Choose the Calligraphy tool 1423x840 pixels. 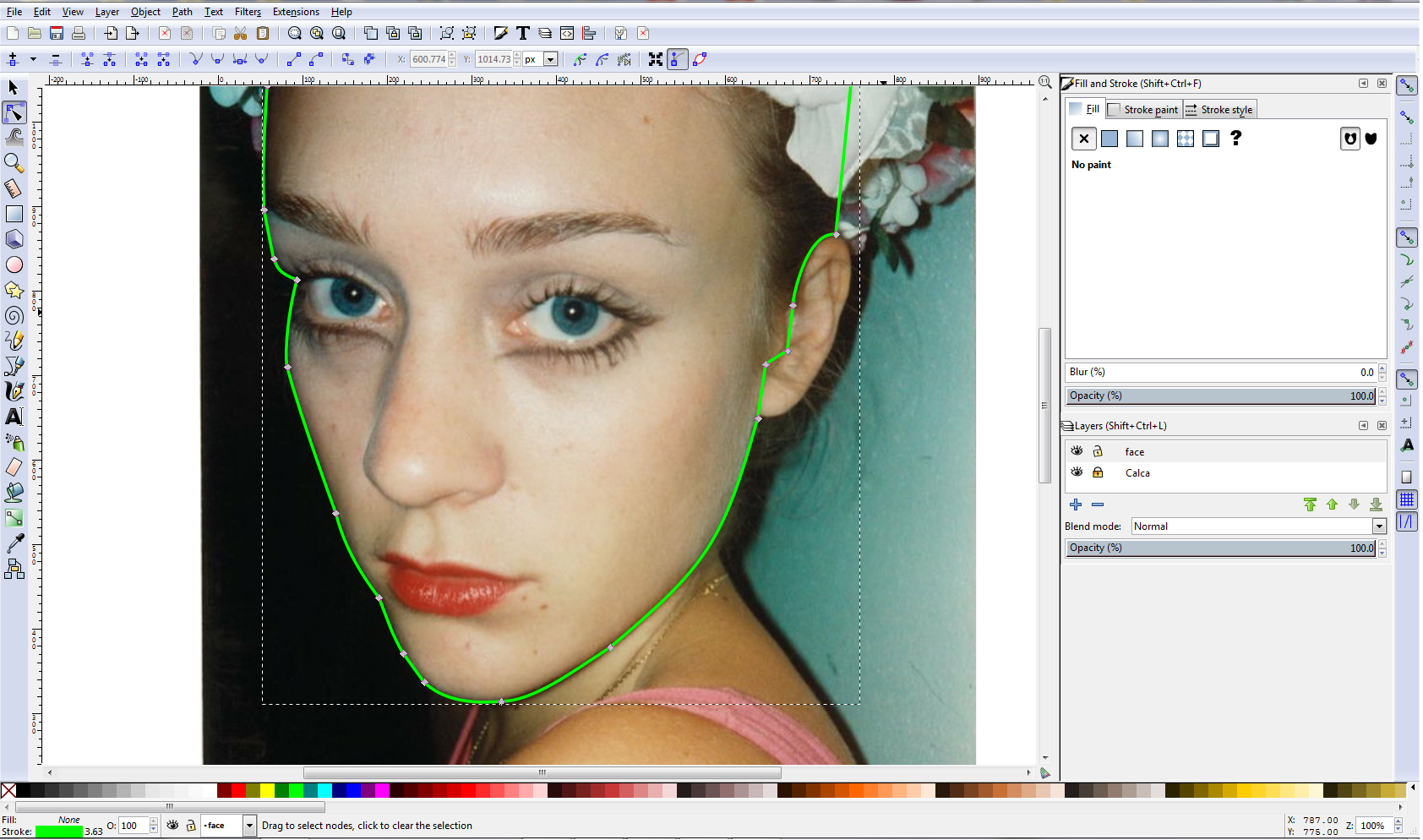click(x=14, y=391)
